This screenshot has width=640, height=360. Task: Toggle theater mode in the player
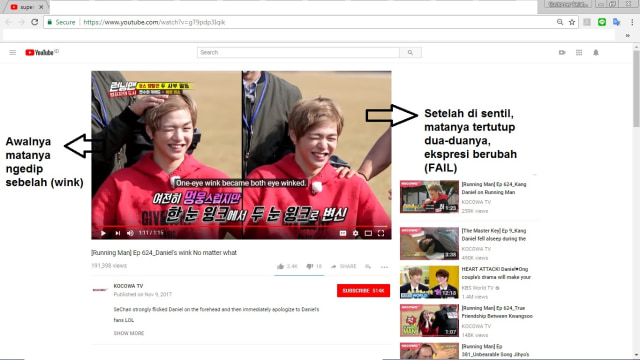pyautogui.click(x=368, y=233)
